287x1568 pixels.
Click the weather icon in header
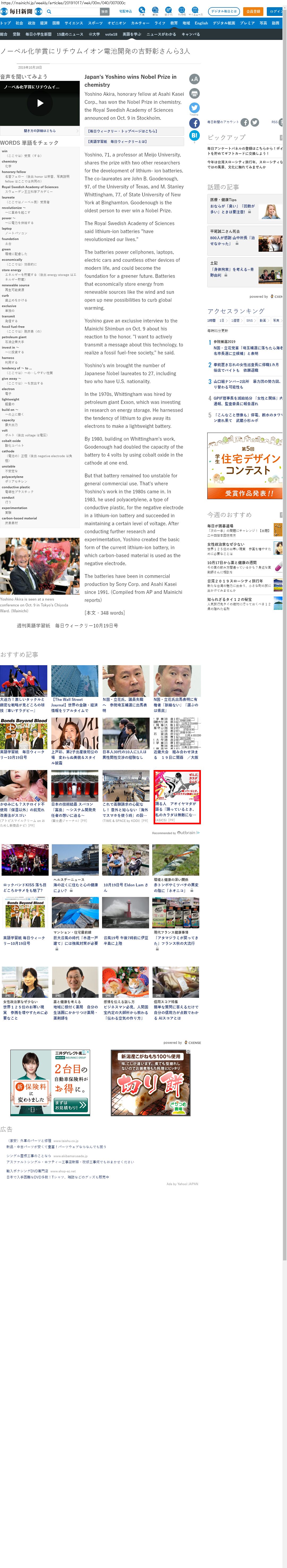coord(142,11)
